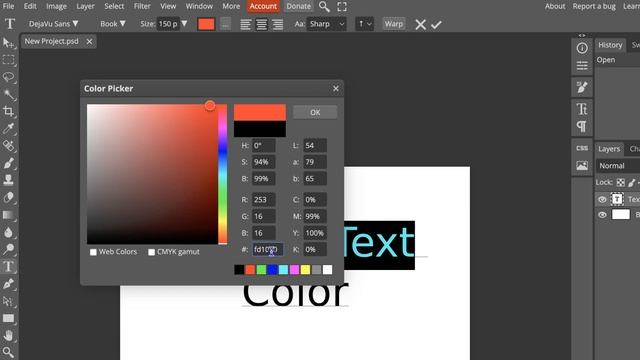Open the text orientation dropdown
Image resolution: width=640 pixels, height=360 pixels.
(x=364, y=24)
